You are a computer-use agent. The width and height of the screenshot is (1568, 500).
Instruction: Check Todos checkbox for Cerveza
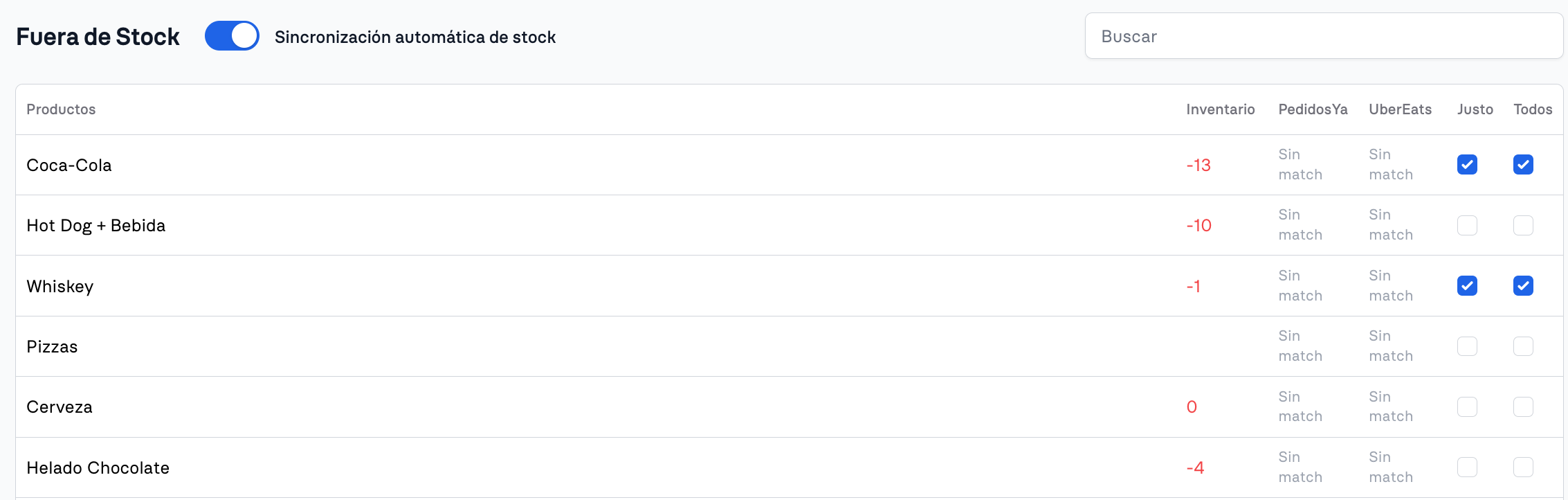[x=1523, y=407]
